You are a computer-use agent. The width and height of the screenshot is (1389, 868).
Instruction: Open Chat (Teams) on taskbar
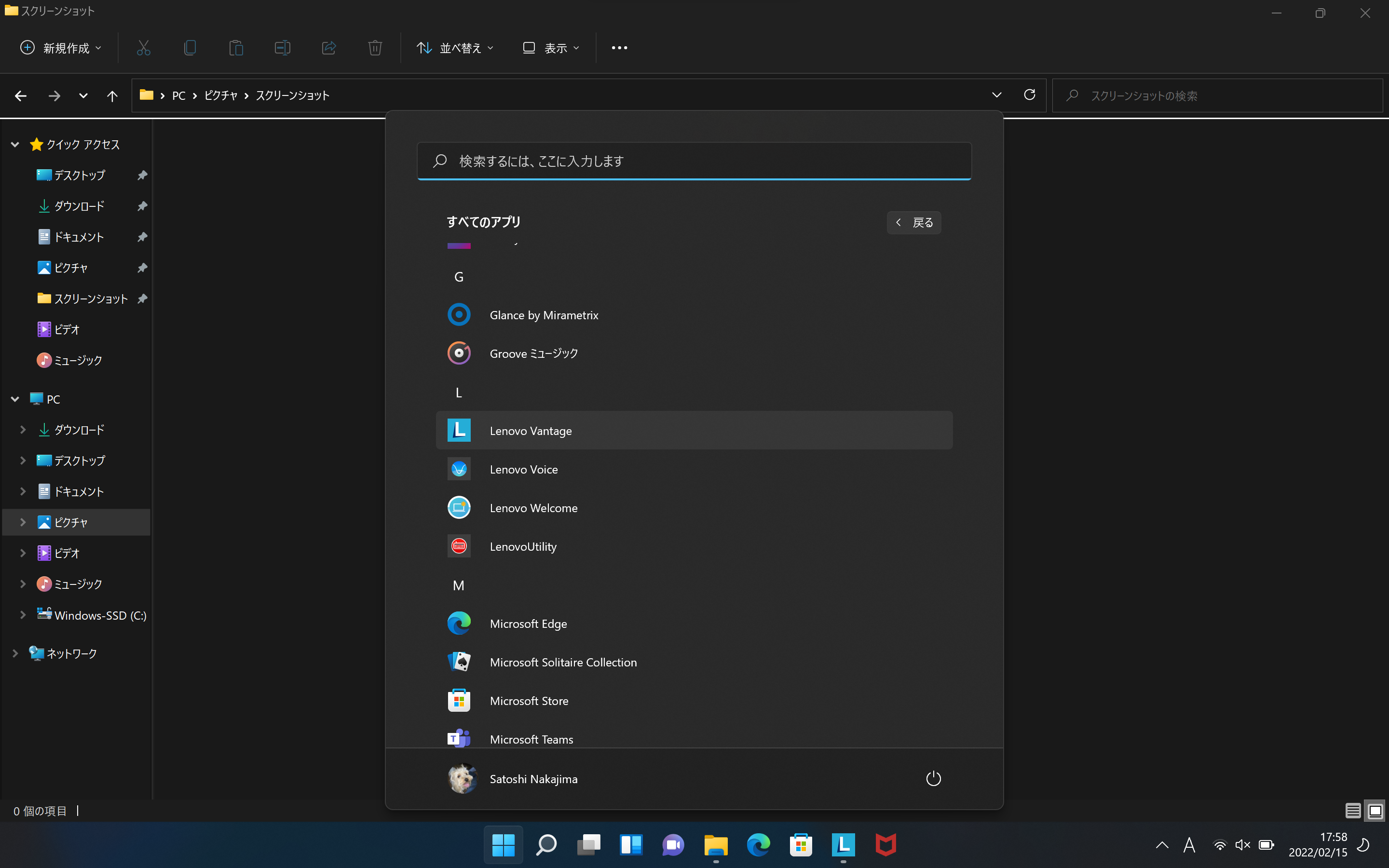pos(673,844)
